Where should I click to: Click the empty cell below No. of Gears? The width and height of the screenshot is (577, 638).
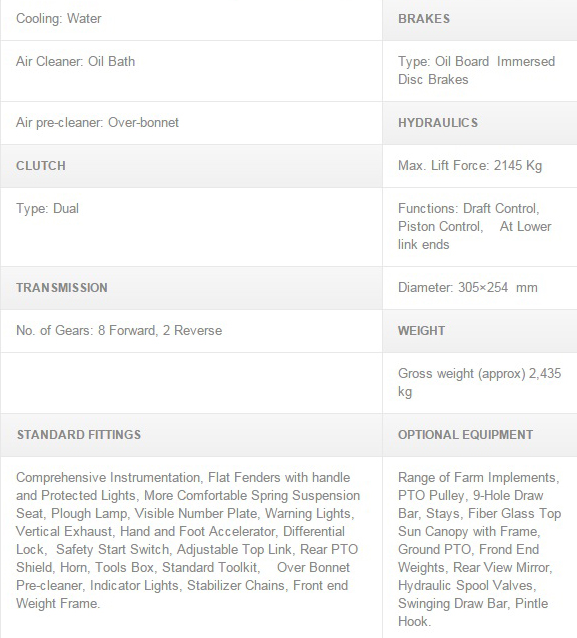pyautogui.click(x=191, y=383)
